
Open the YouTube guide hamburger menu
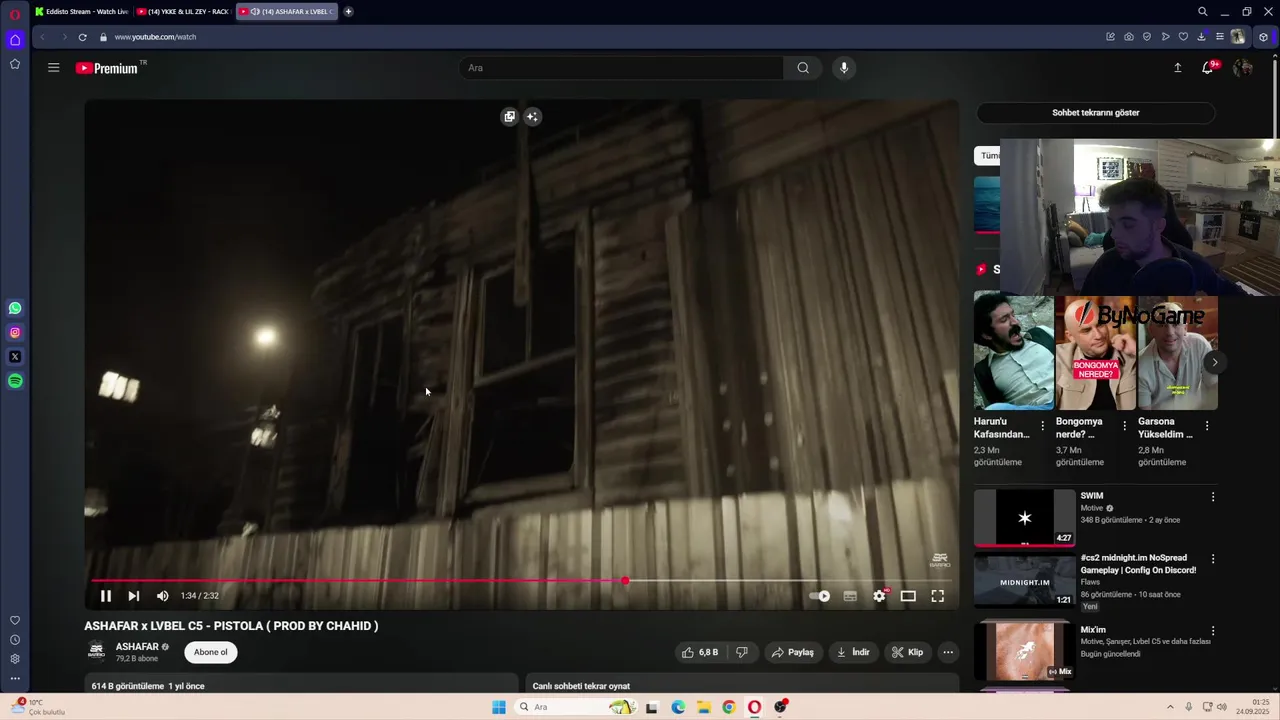(x=53, y=68)
